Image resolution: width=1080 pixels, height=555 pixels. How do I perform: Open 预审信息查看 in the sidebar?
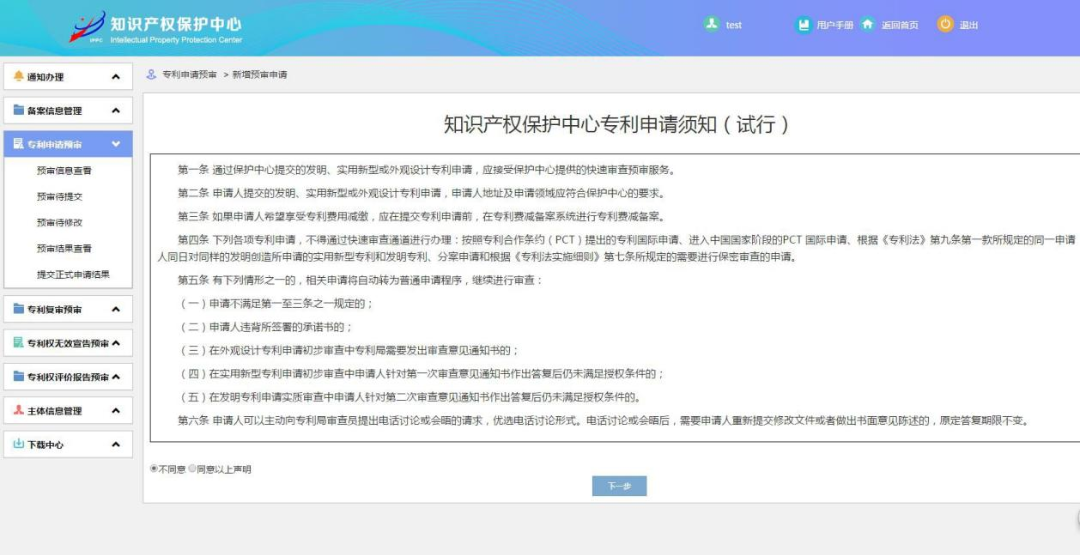click(64, 171)
